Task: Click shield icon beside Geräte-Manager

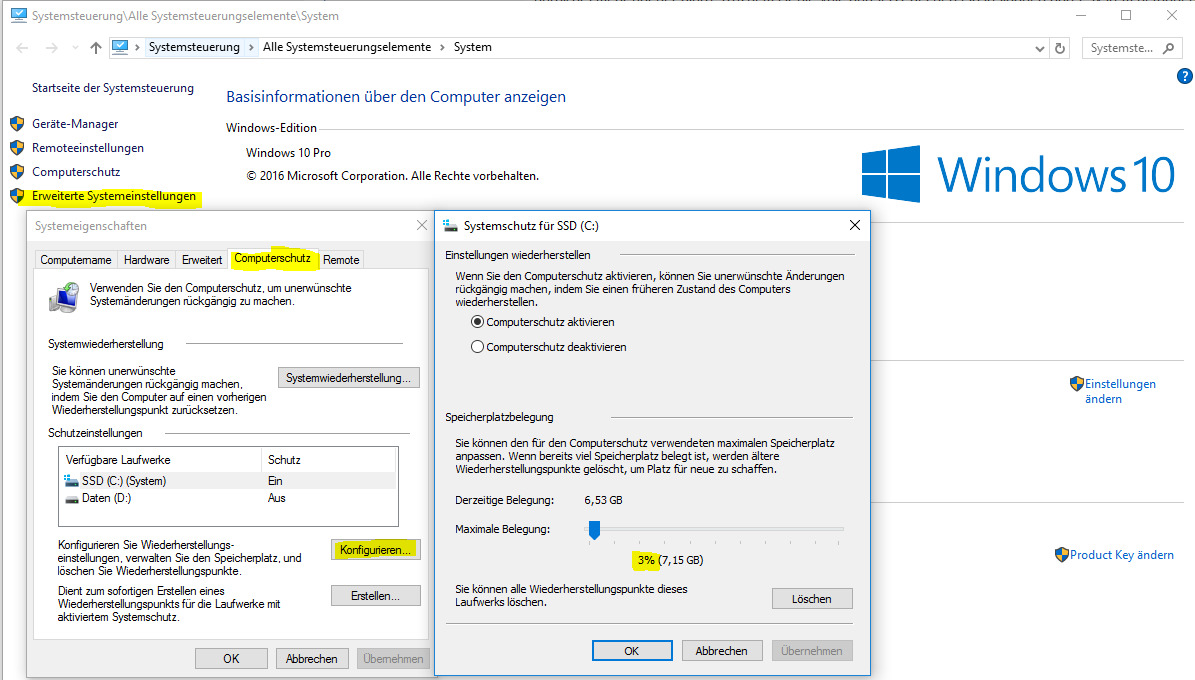Action: [x=17, y=123]
